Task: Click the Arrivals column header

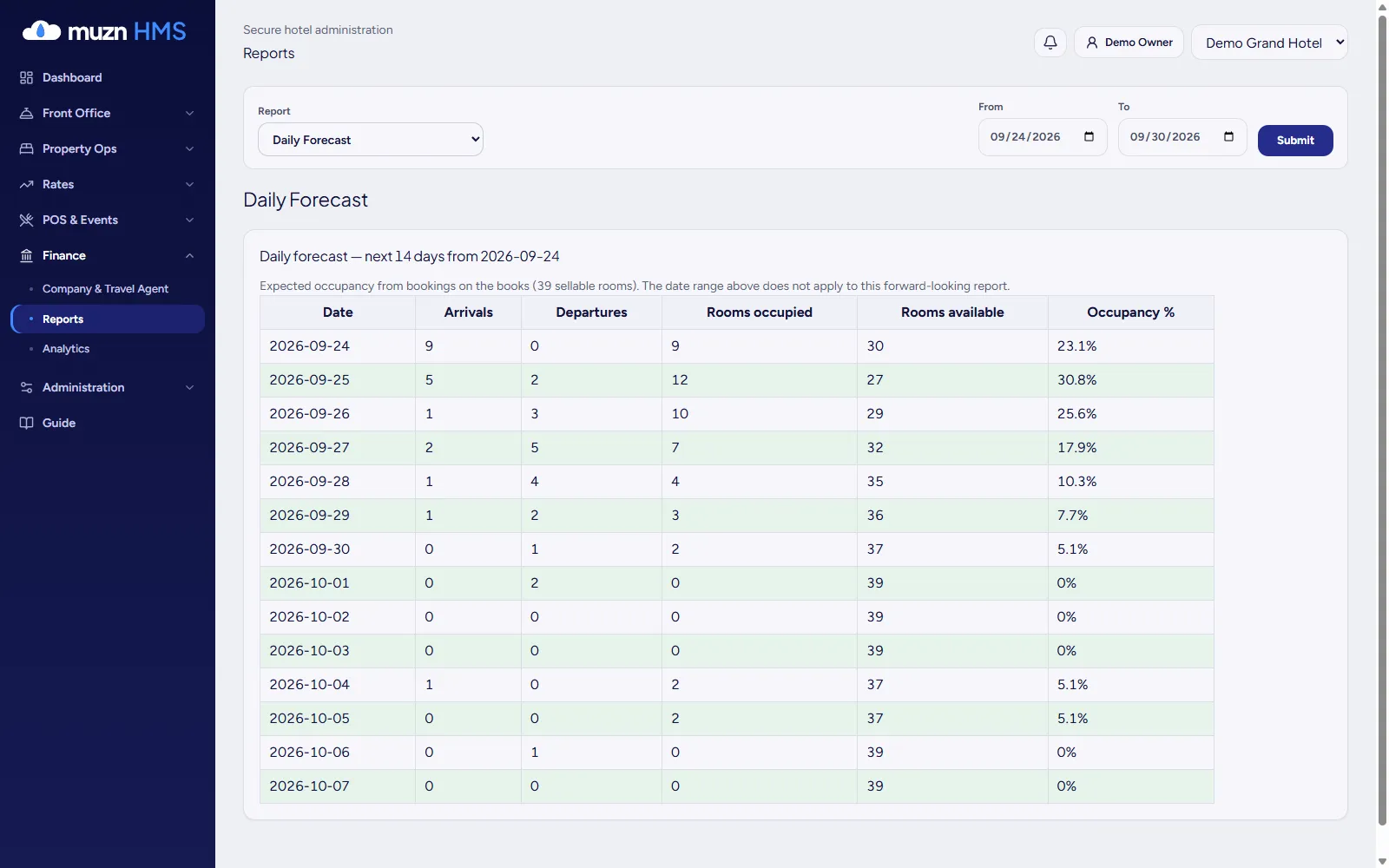Action: (468, 312)
